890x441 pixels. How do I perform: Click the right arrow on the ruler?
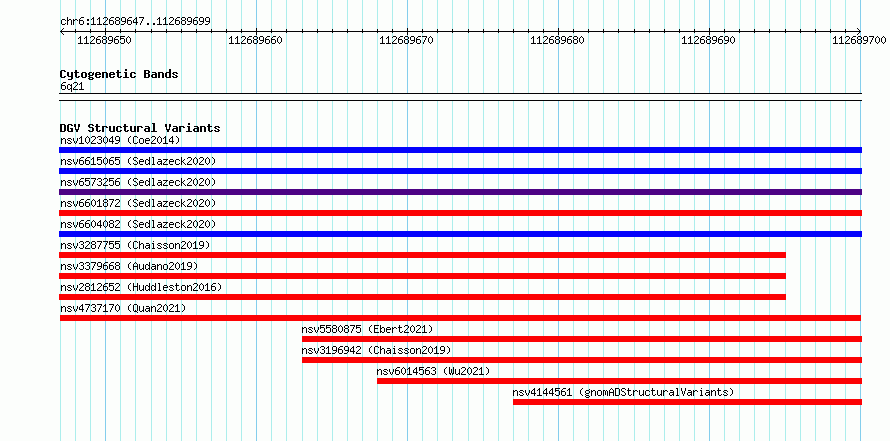pyautogui.click(x=859, y=31)
